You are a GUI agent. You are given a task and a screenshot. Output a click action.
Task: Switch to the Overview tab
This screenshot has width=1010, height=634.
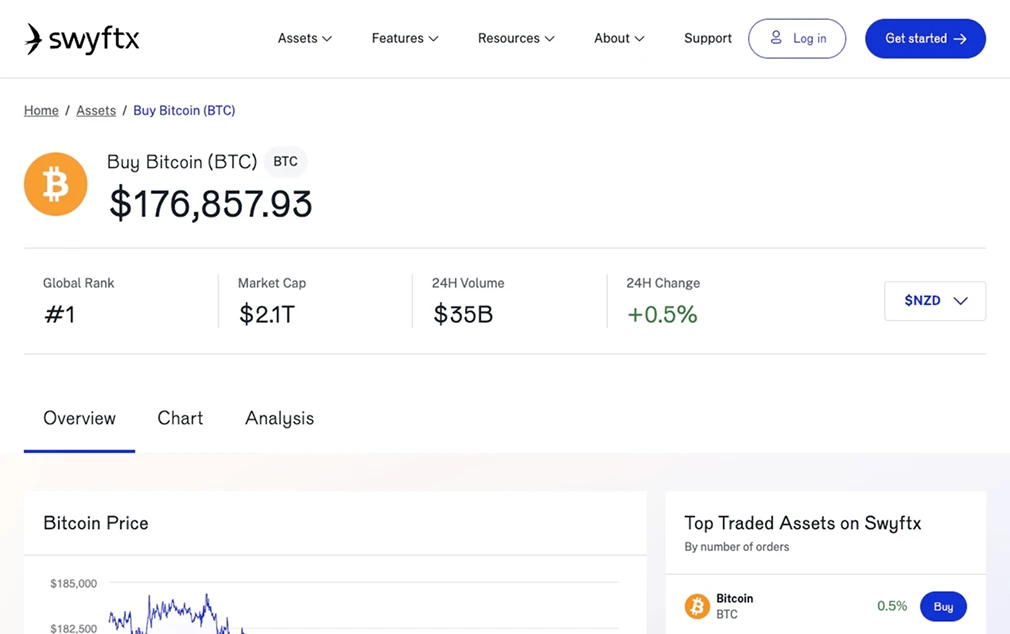(79, 419)
